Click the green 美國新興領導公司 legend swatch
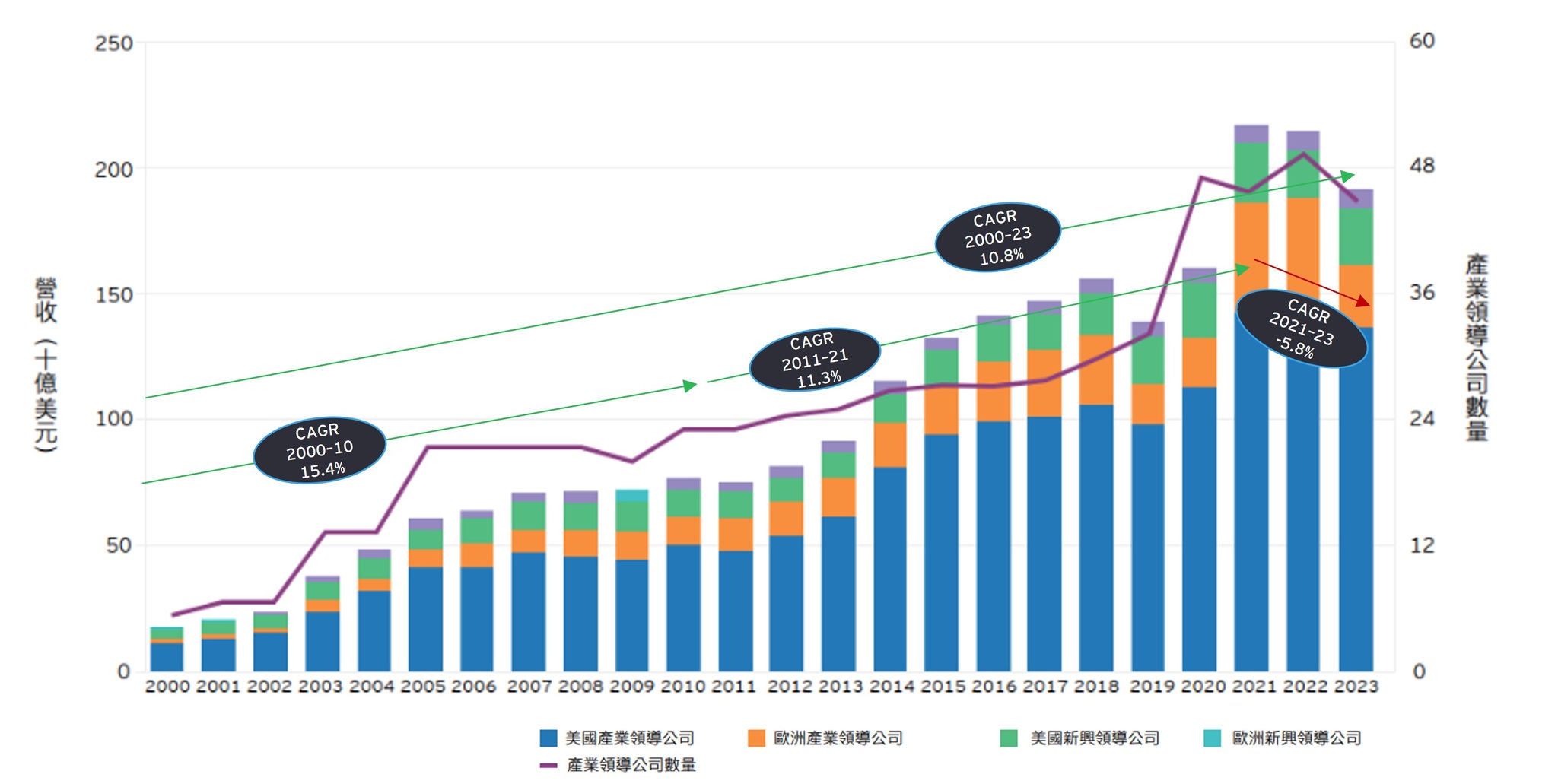This screenshot has height=784, width=1558. (x=1009, y=738)
